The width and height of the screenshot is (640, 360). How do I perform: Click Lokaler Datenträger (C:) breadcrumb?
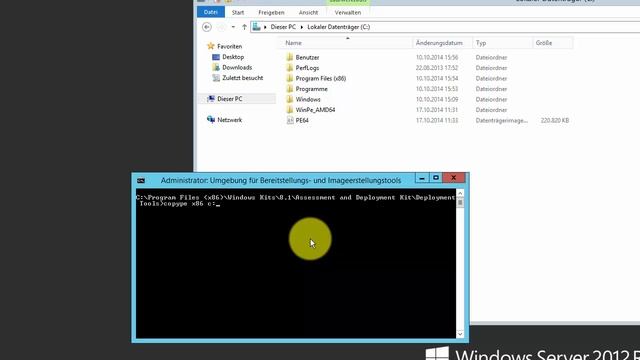pyautogui.click(x=338, y=27)
